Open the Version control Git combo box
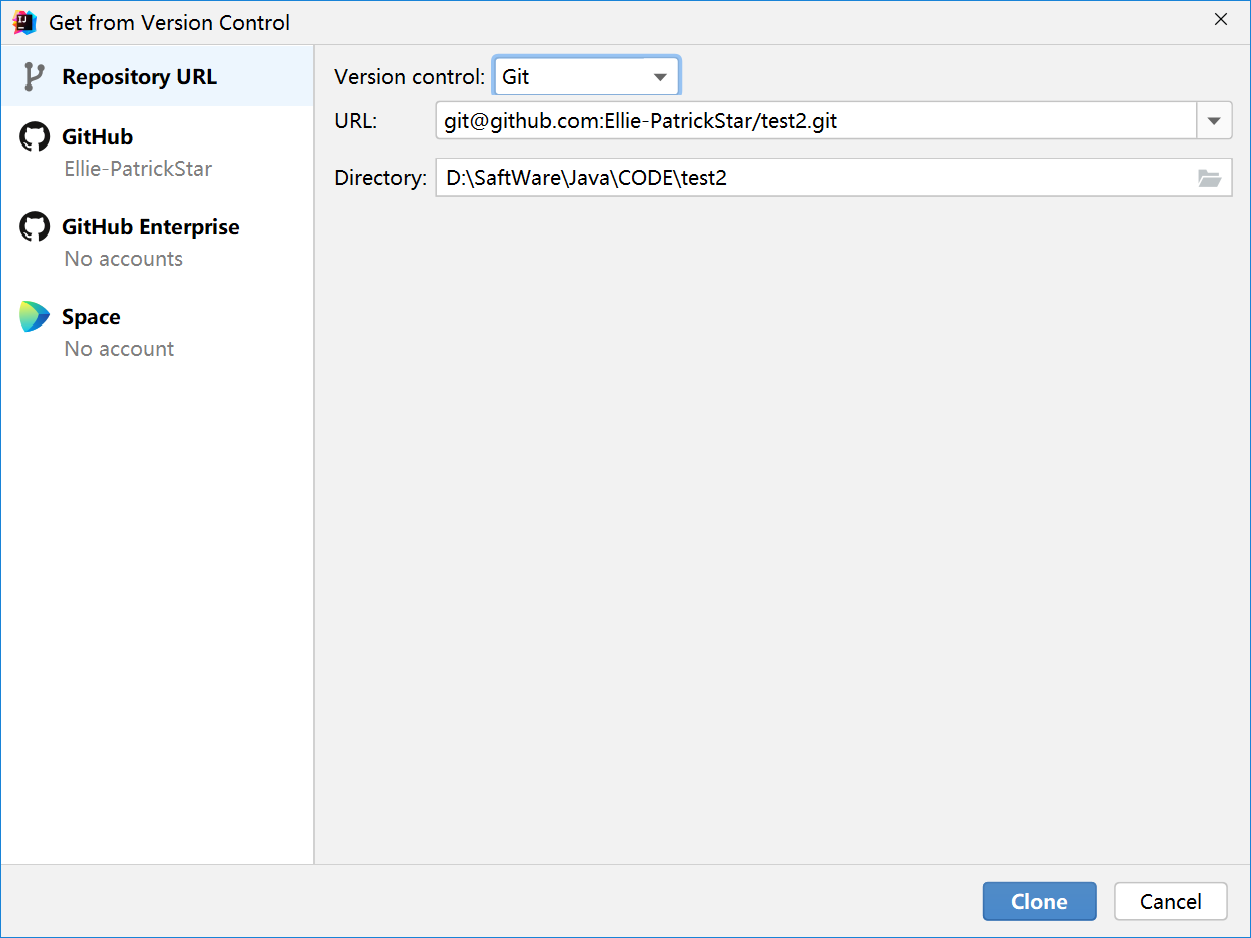The width and height of the screenshot is (1251, 938). point(586,76)
